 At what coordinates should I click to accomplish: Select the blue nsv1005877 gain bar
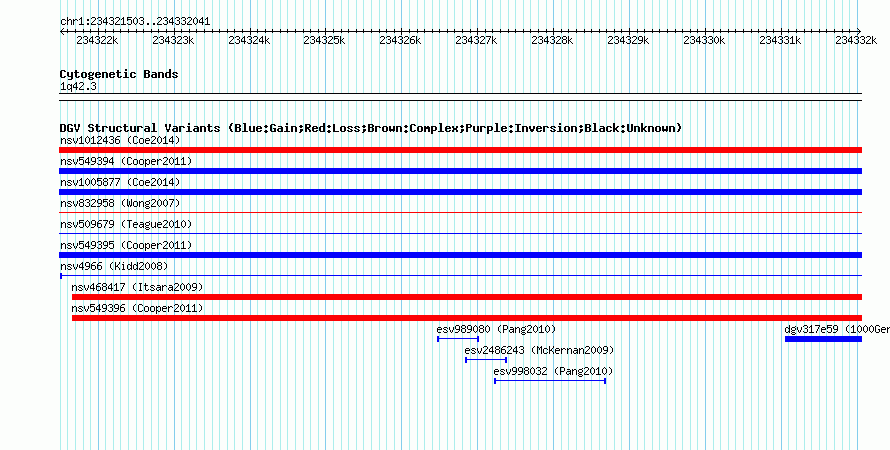point(460,192)
